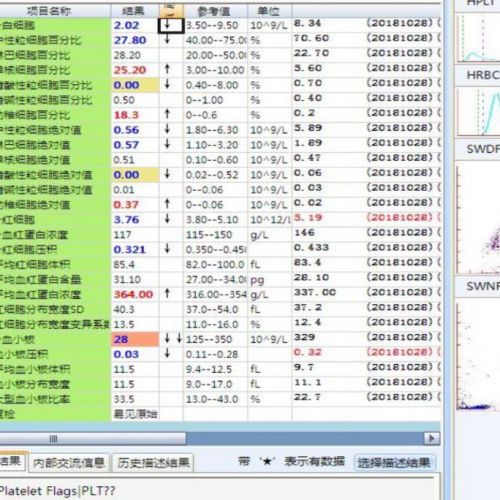Click the unit pg in the 31.10 row
The width and height of the screenshot is (500, 500).
[257, 280]
